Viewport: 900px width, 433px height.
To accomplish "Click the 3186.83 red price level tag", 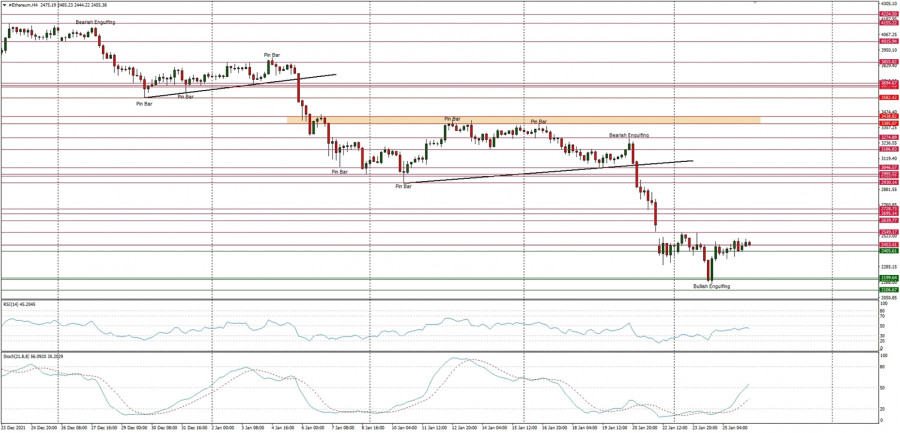I will click(889, 149).
